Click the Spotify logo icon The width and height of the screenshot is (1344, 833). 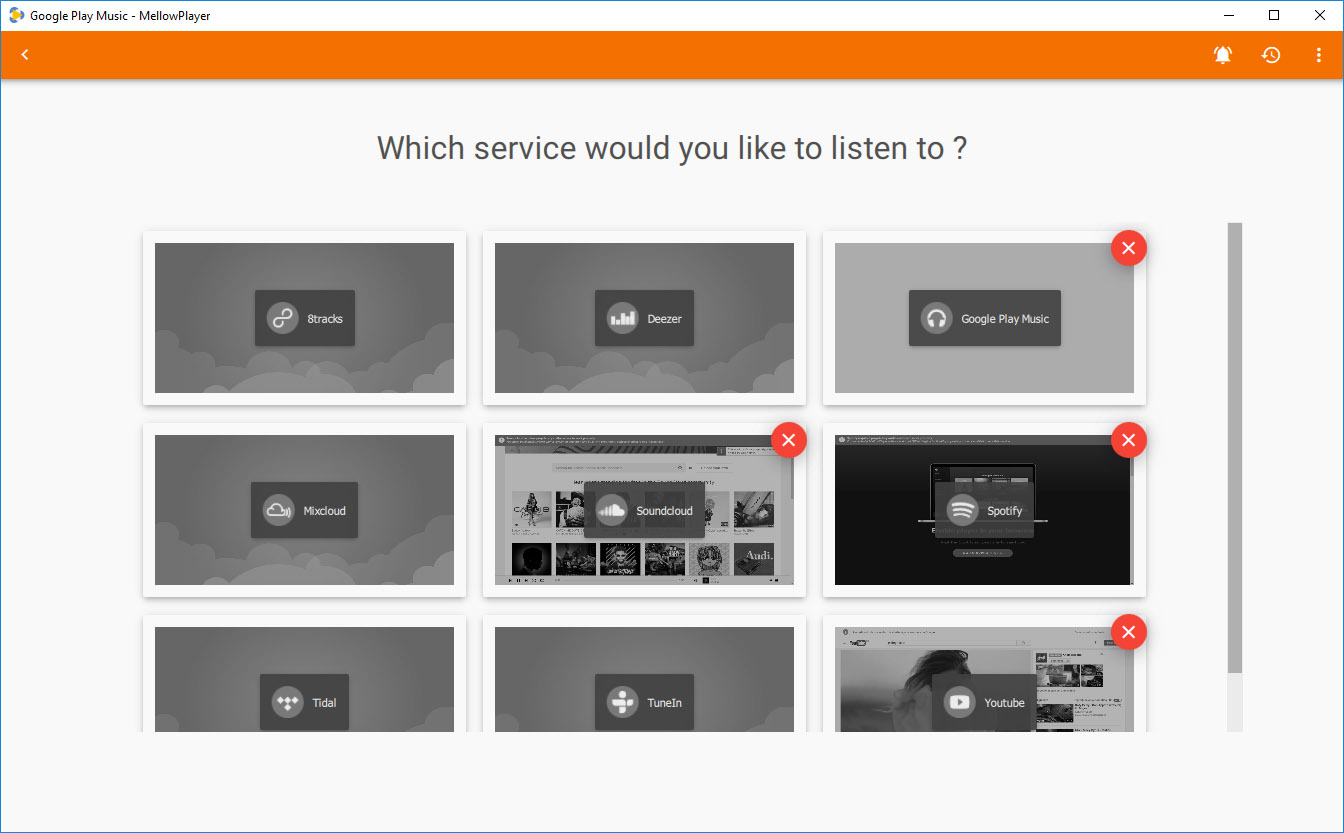pos(962,510)
